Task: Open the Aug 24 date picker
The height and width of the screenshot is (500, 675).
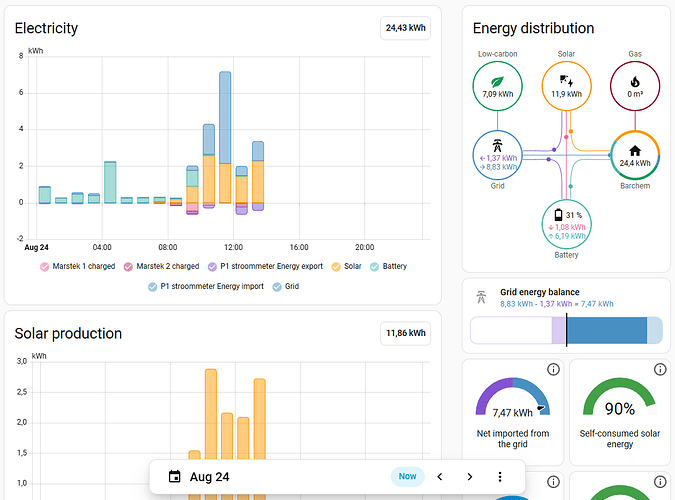Action: [210, 477]
